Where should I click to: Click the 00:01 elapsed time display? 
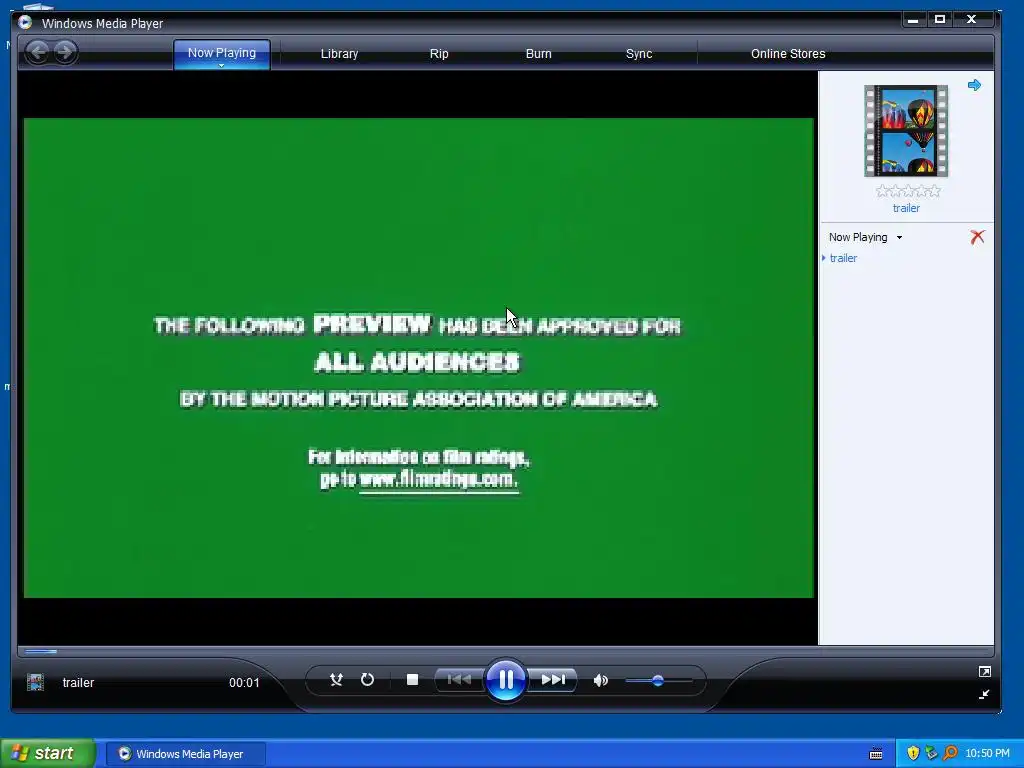coord(244,682)
